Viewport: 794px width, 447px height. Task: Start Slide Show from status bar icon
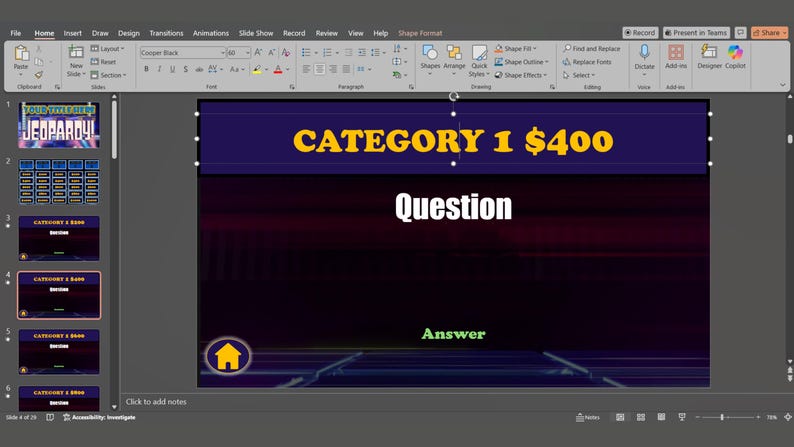pyautogui.click(x=682, y=417)
